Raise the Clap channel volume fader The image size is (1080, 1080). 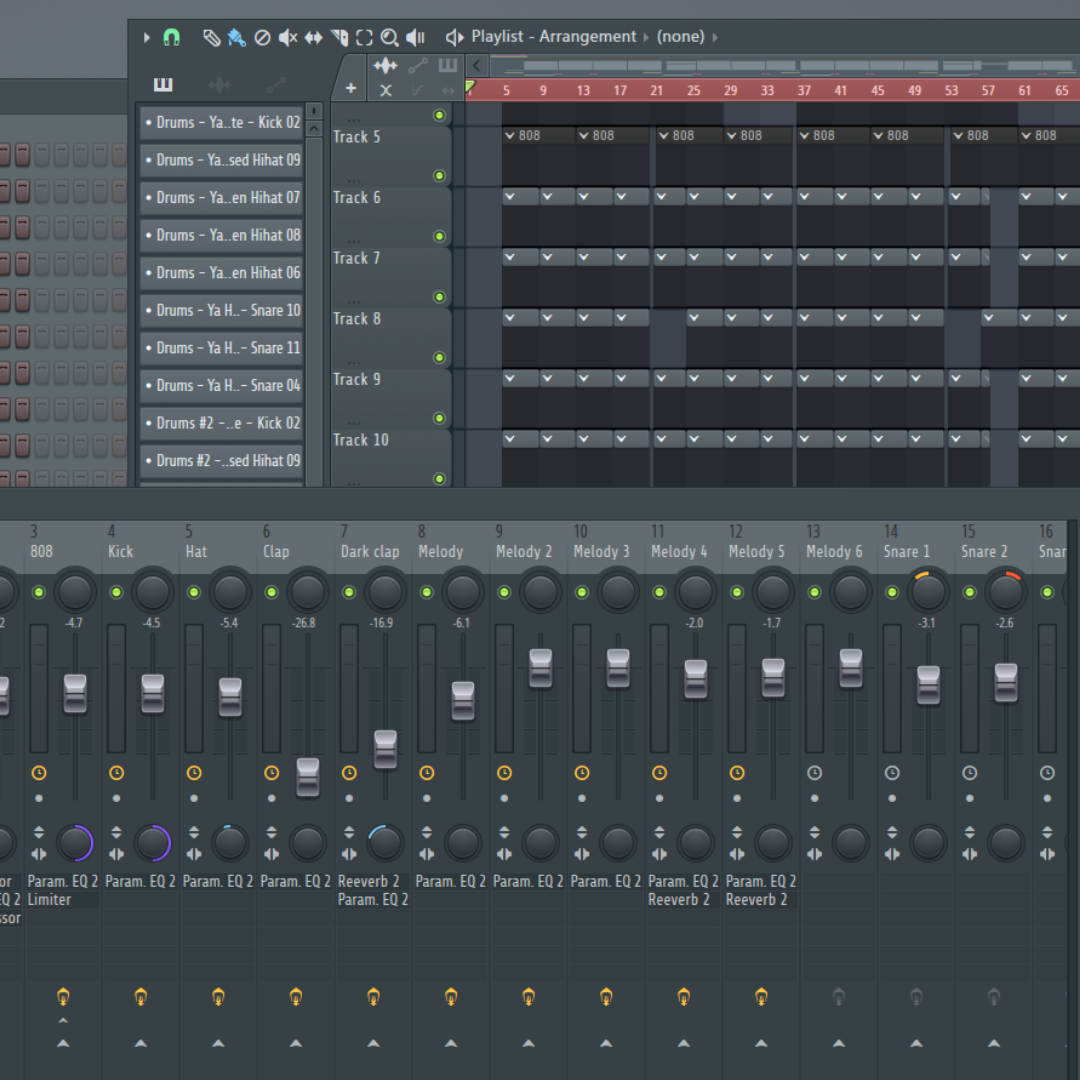(307, 778)
